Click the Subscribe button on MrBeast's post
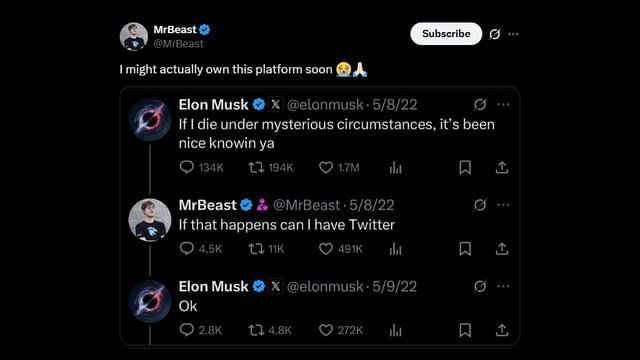 (446, 34)
